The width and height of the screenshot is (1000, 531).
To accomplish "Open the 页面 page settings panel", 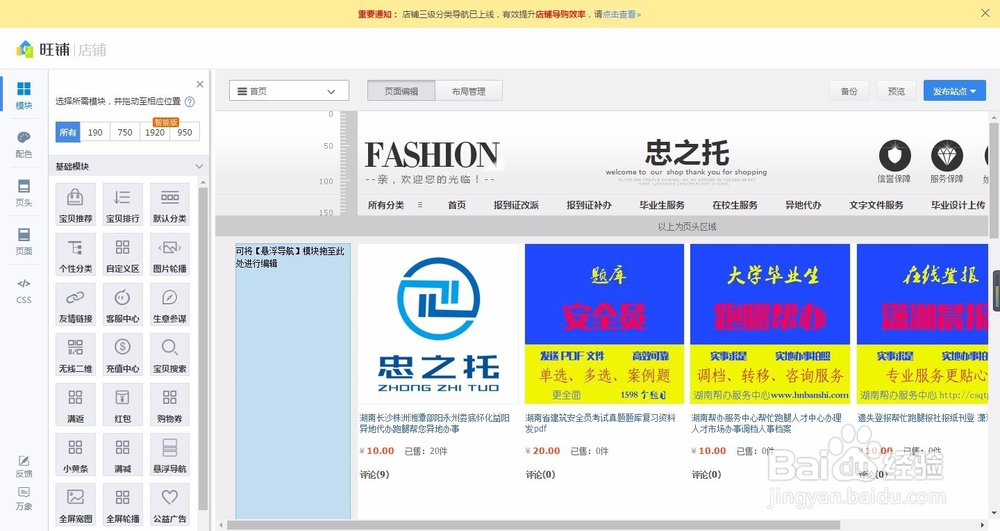I will (24, 241).
